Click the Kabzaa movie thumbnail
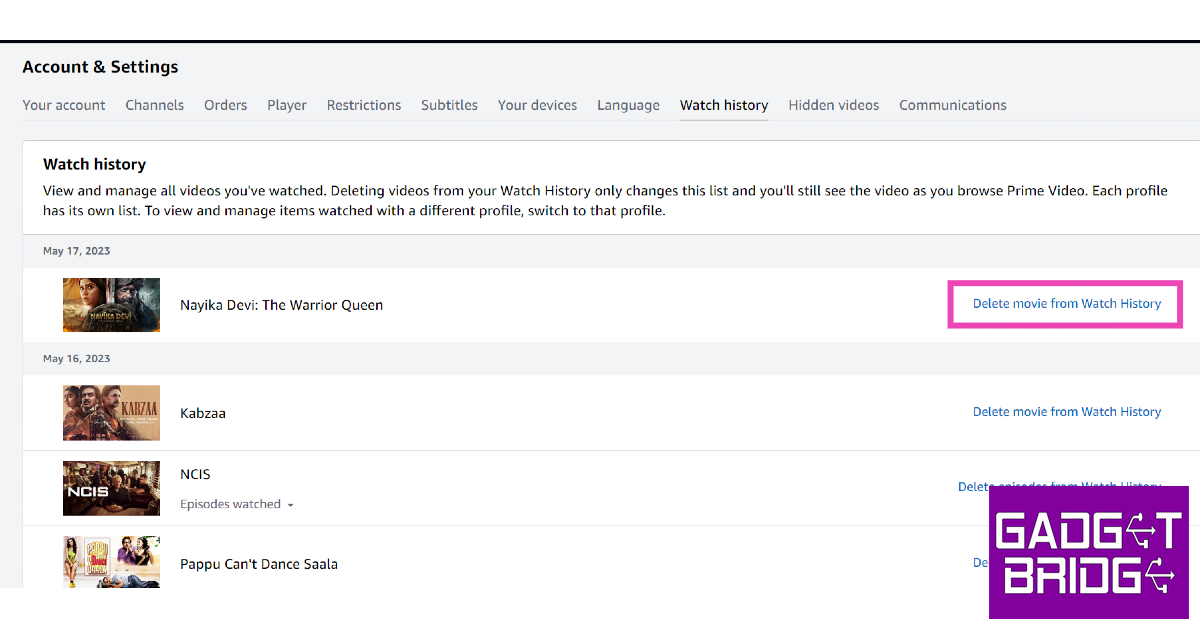 (x=111, y=413)
